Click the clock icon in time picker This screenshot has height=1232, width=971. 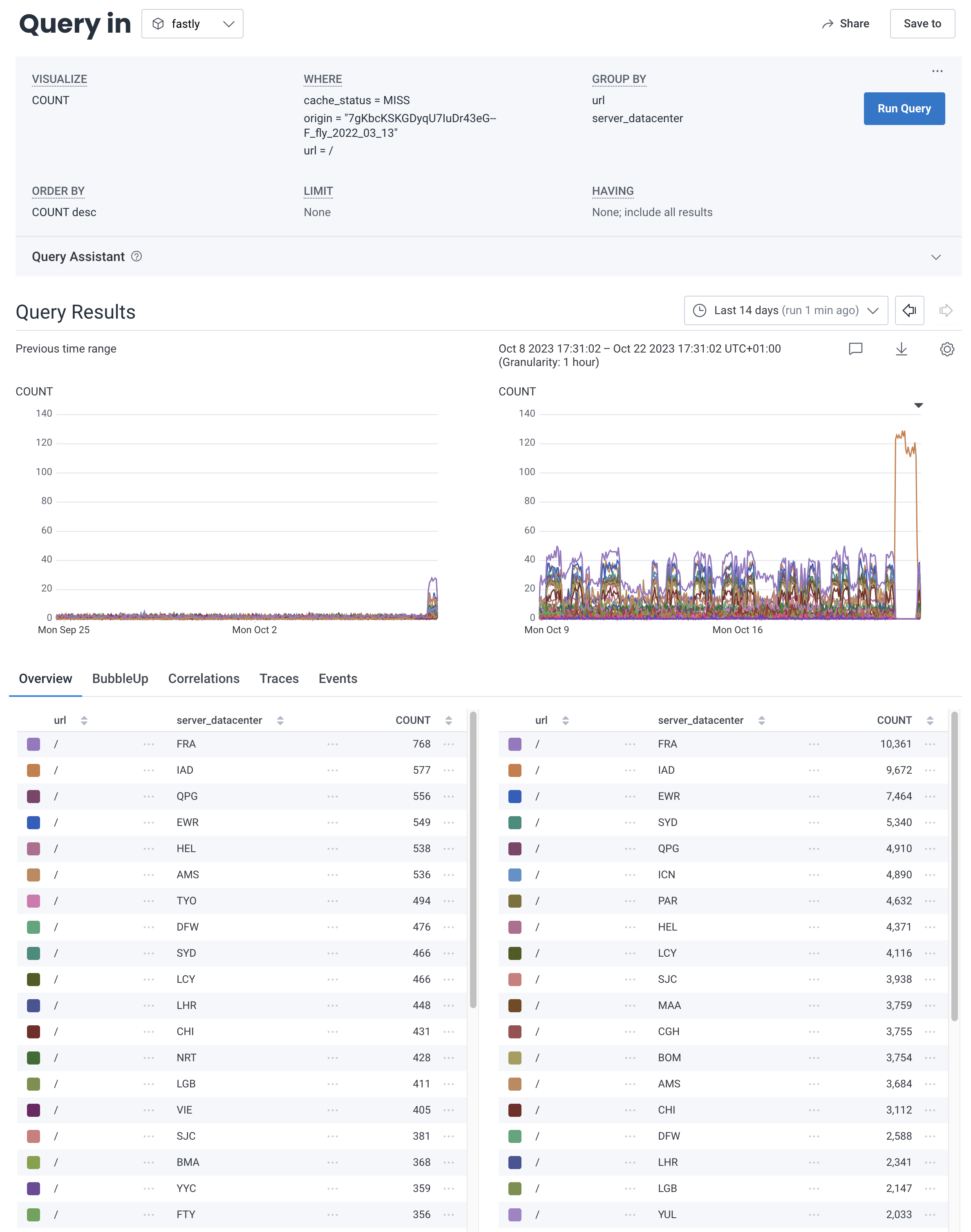coord(700,310)
